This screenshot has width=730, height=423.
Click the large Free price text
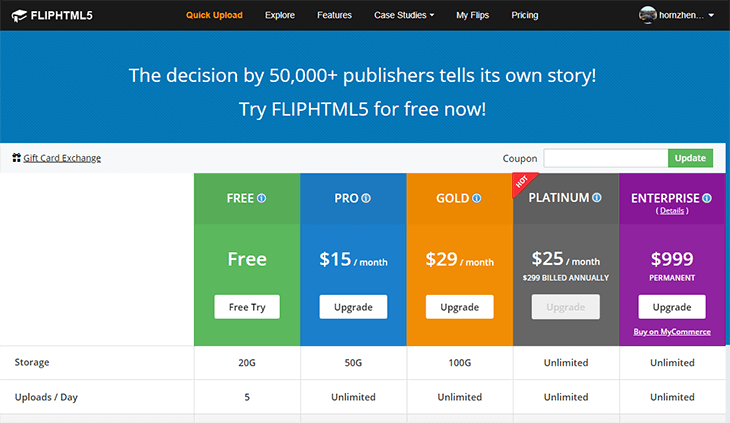coord(247,259)
